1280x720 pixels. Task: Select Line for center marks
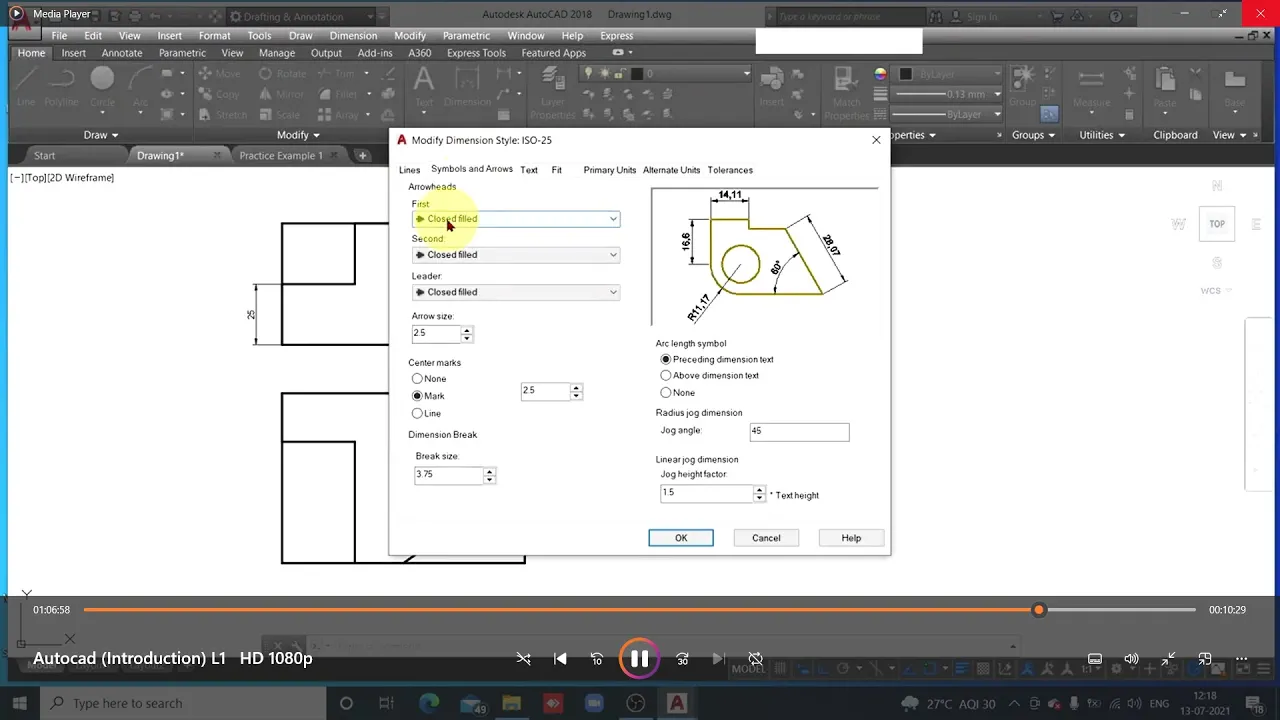(417, 413)
